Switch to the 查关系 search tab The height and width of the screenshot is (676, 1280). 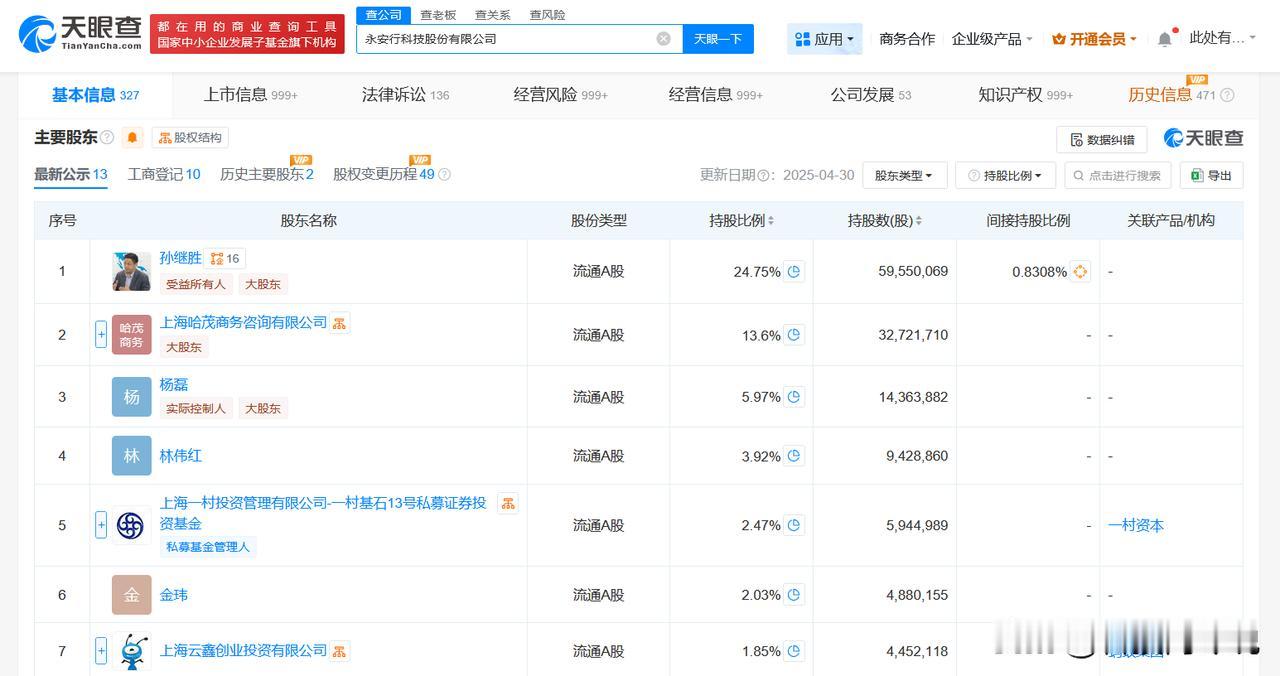click(x=493, y=15)
